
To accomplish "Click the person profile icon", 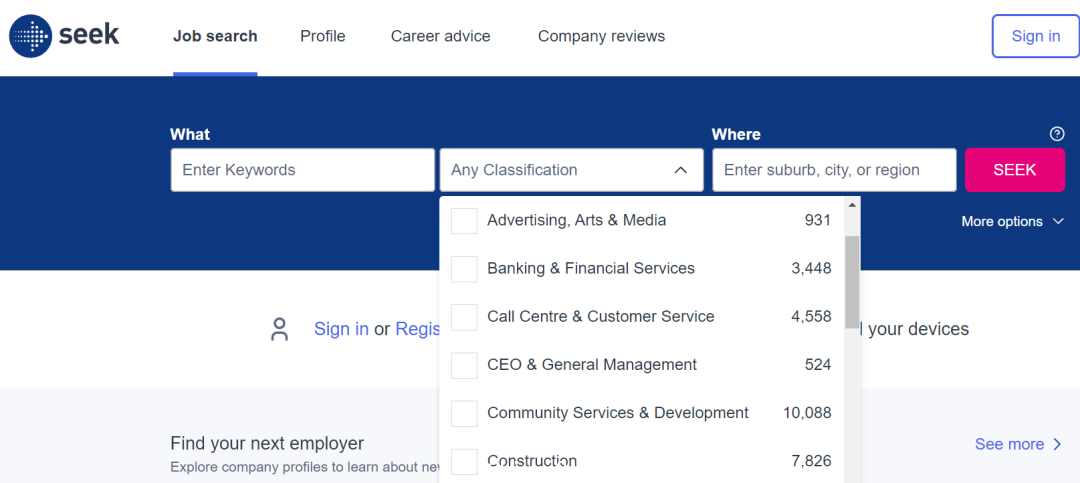I will click(x=279, y=329).
